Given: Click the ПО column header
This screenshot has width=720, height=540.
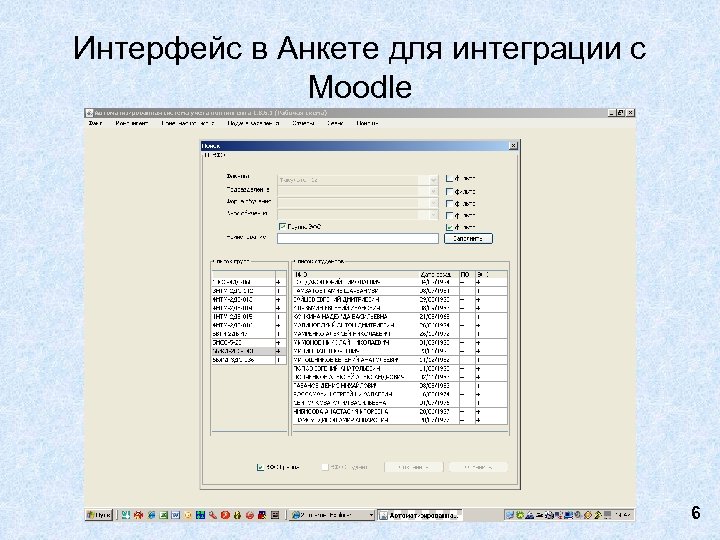Looking at the screenshot, I should (467, 275).
